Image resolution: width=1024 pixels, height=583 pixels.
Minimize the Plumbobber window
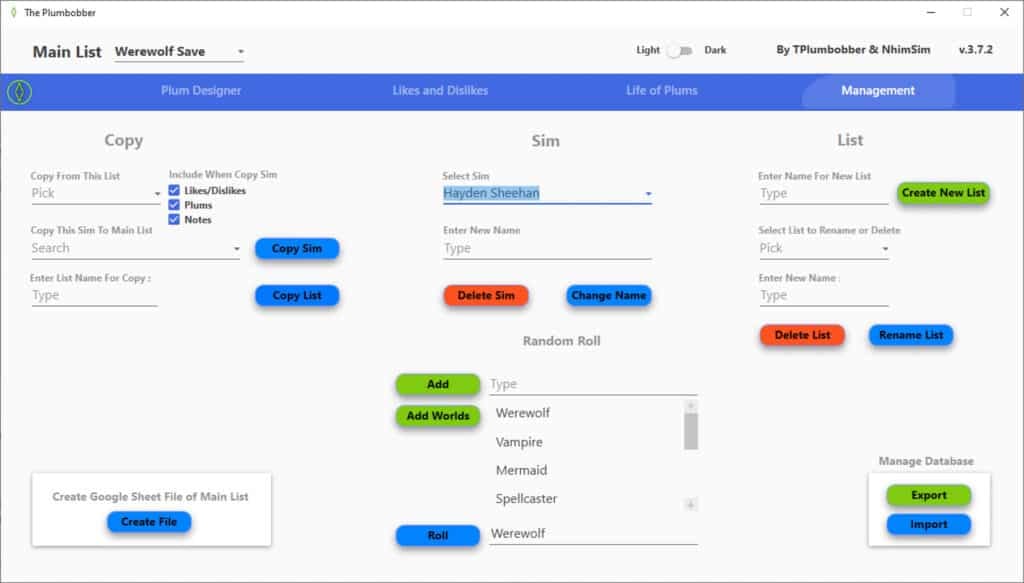pos(931,12)
